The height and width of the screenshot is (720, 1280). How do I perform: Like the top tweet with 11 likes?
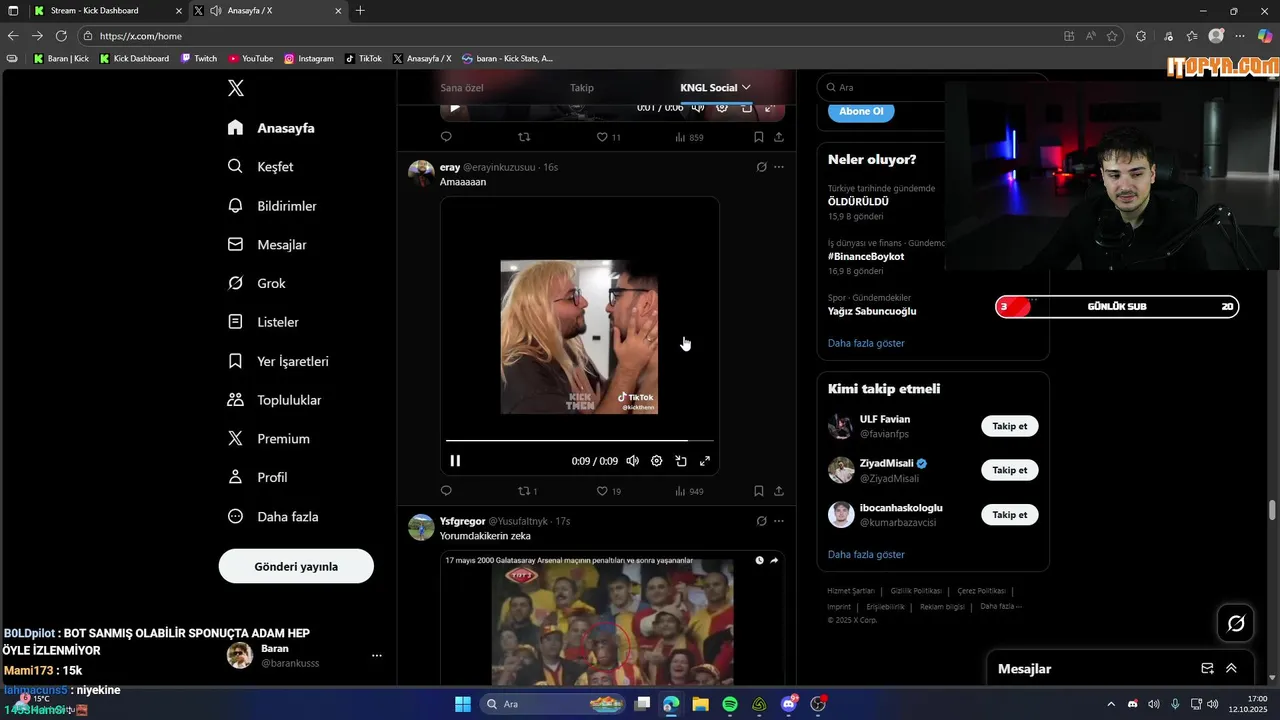tap(608, 137)
